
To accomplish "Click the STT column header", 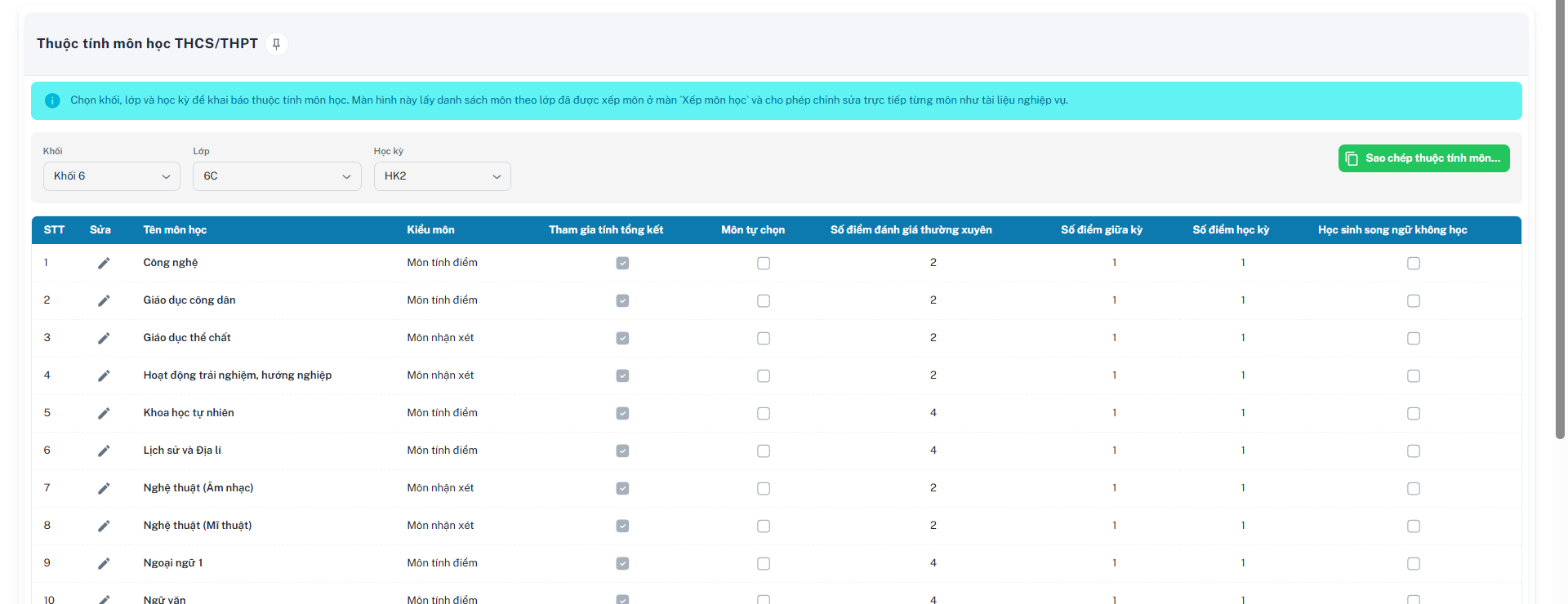I will 54,230.
